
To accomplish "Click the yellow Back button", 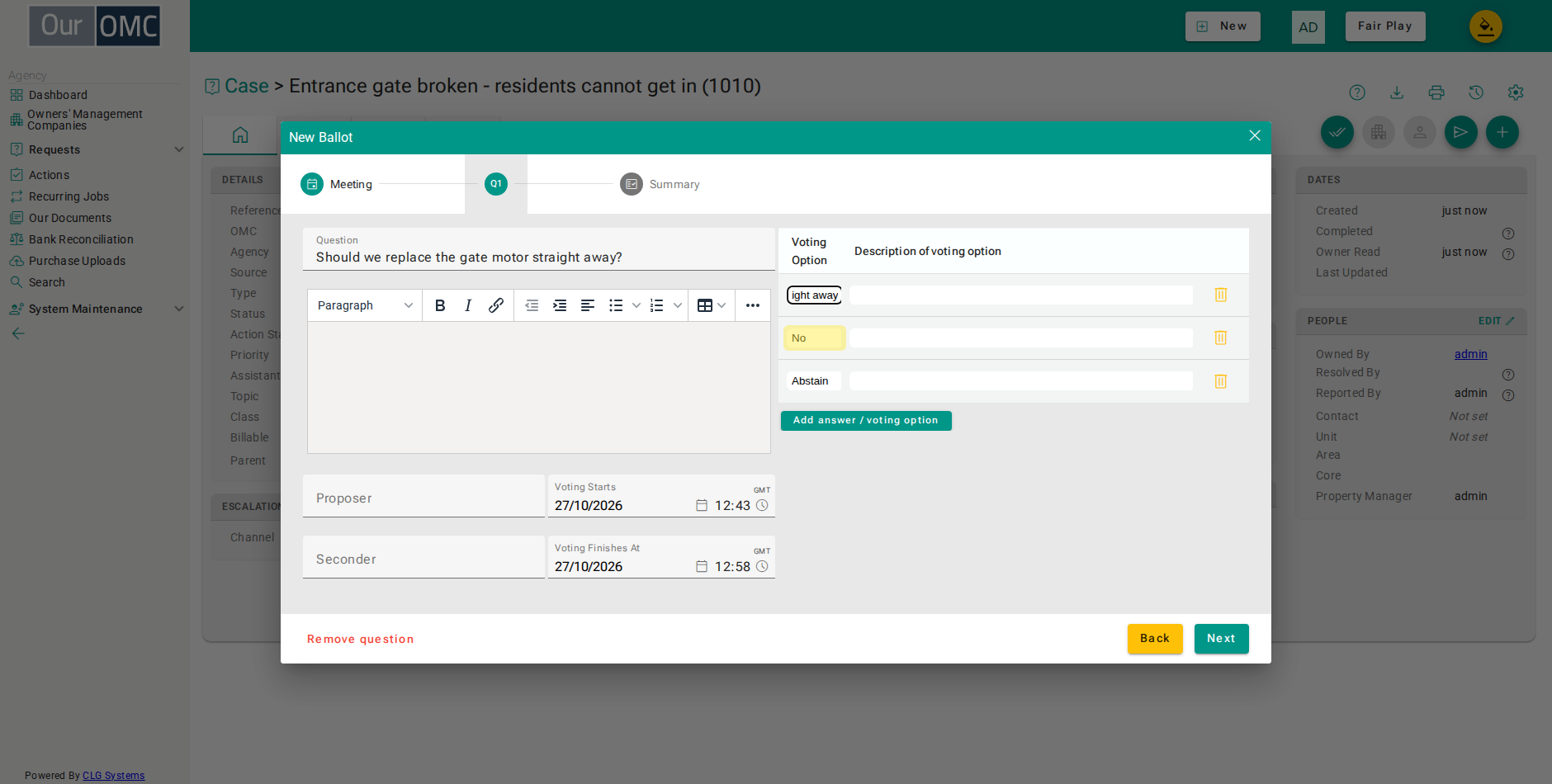I will pyautogui.click(x=1155, y=639).
